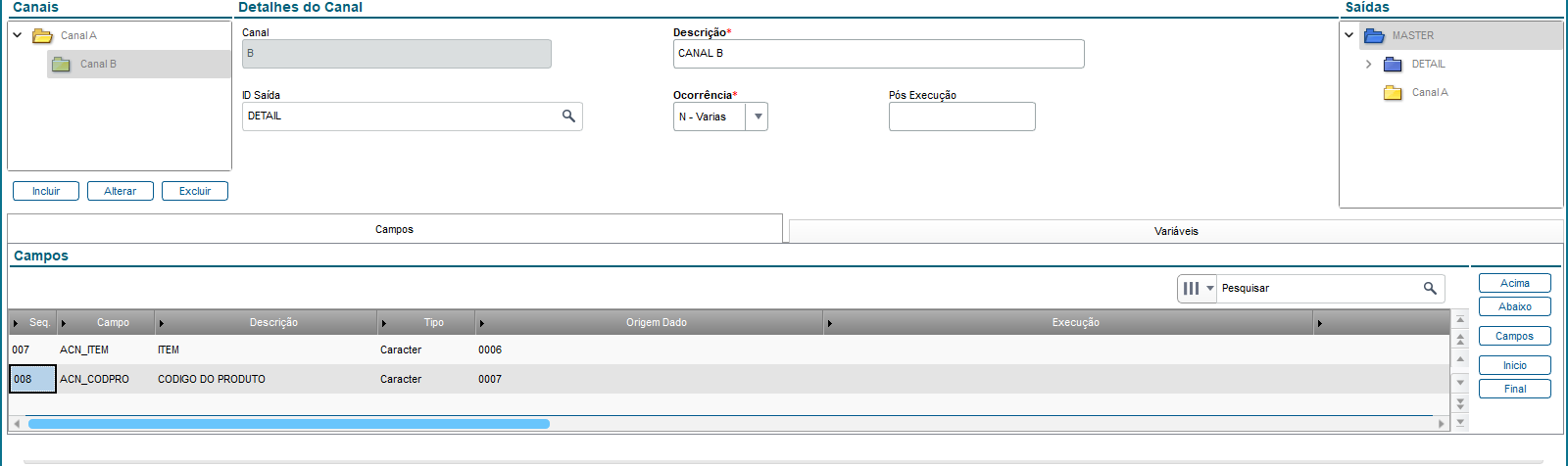Collapse the Canal A tree node
The height and width of the screenshot is (466, 1568).
[x=18, y=35]
